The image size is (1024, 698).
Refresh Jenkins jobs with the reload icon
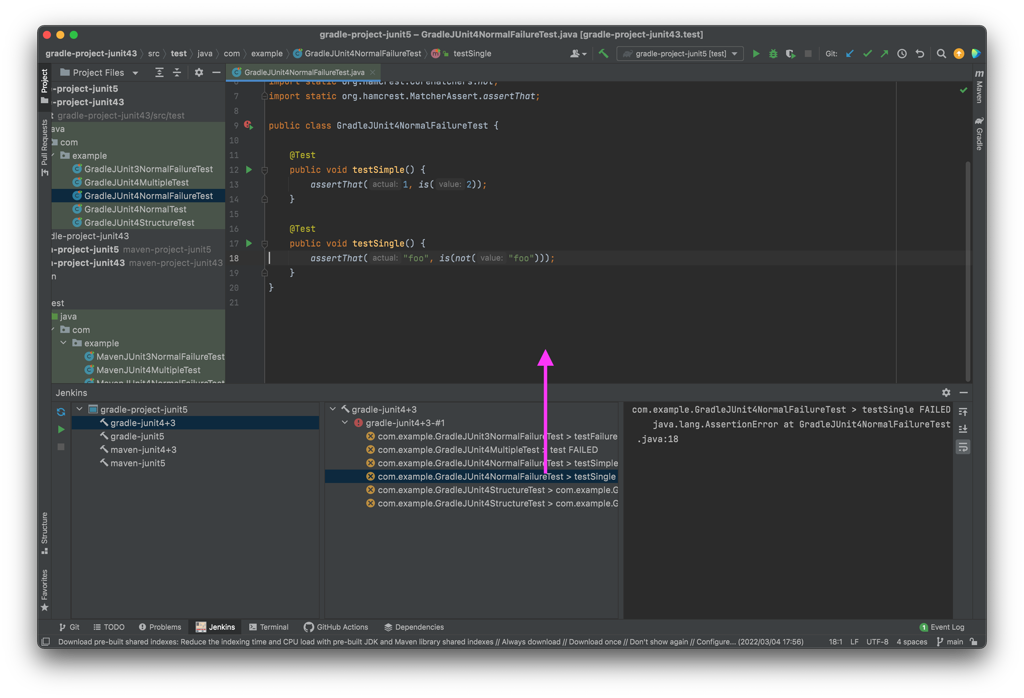[61, 412]
